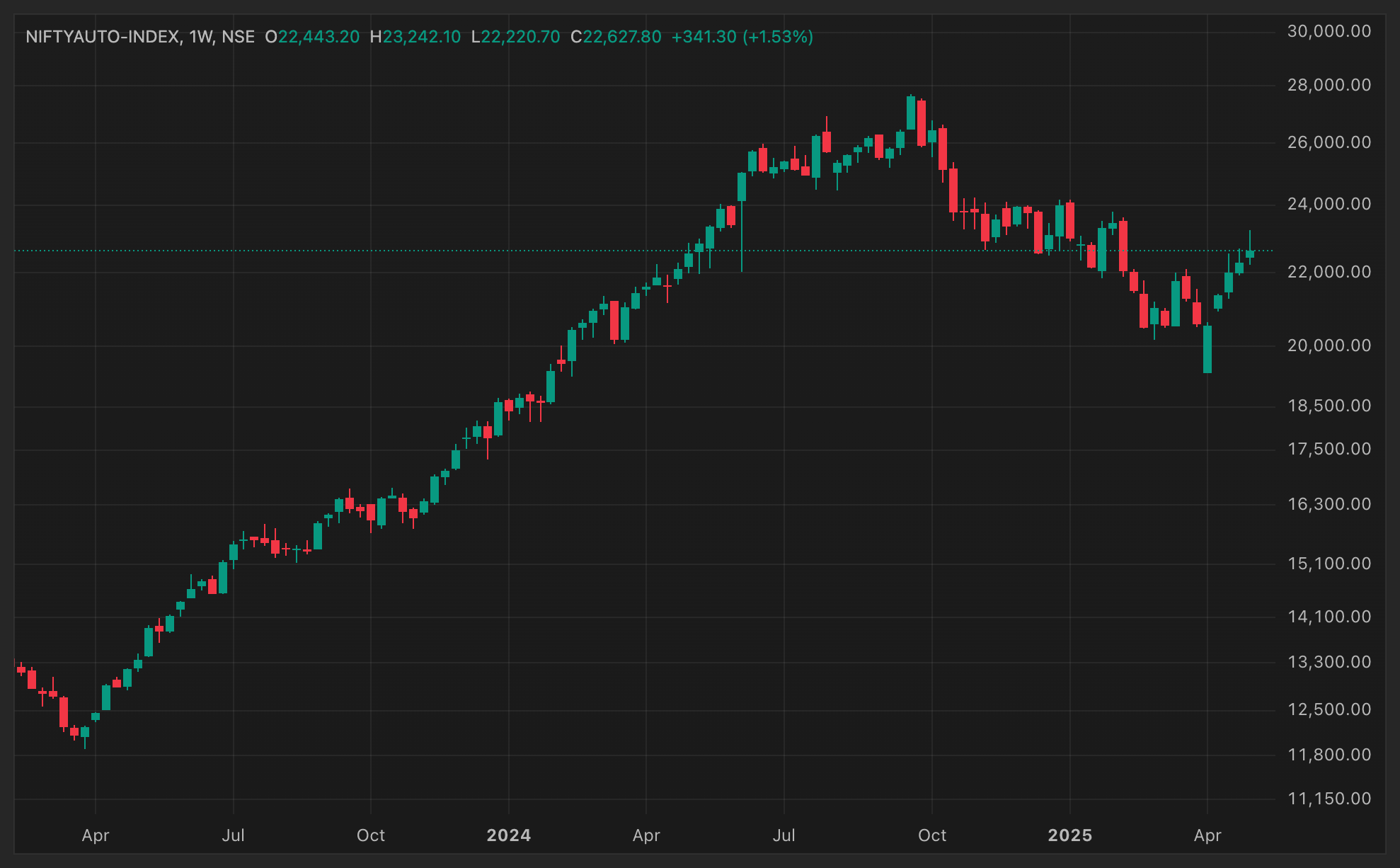Click the leftmost Apr label on time axis
1400x868 pixels.
[96, 835]
